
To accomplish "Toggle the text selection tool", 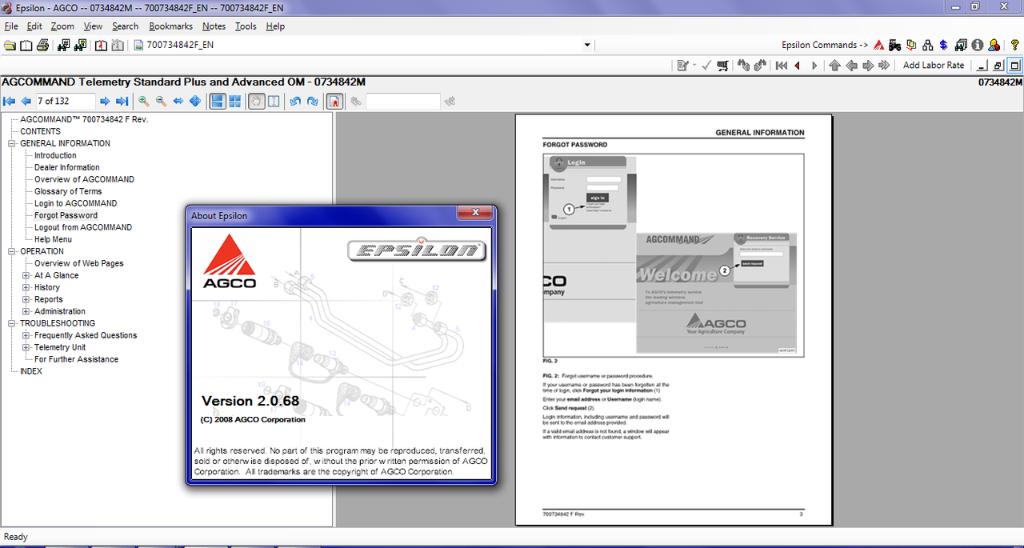I will click(274, 101).
